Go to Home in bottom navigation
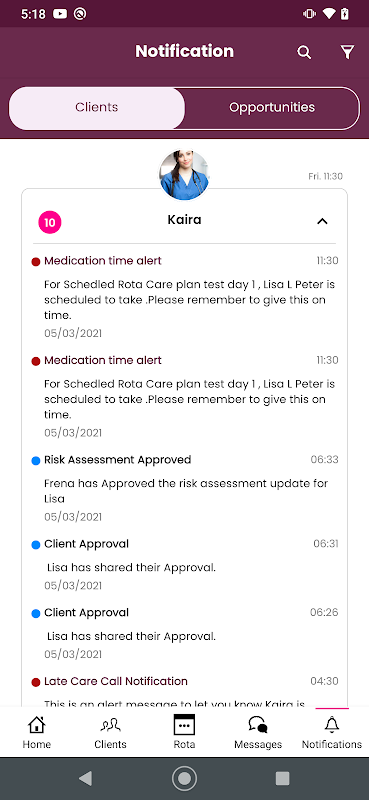The width and height of the screenshot is (369, 800). [37, 732]
